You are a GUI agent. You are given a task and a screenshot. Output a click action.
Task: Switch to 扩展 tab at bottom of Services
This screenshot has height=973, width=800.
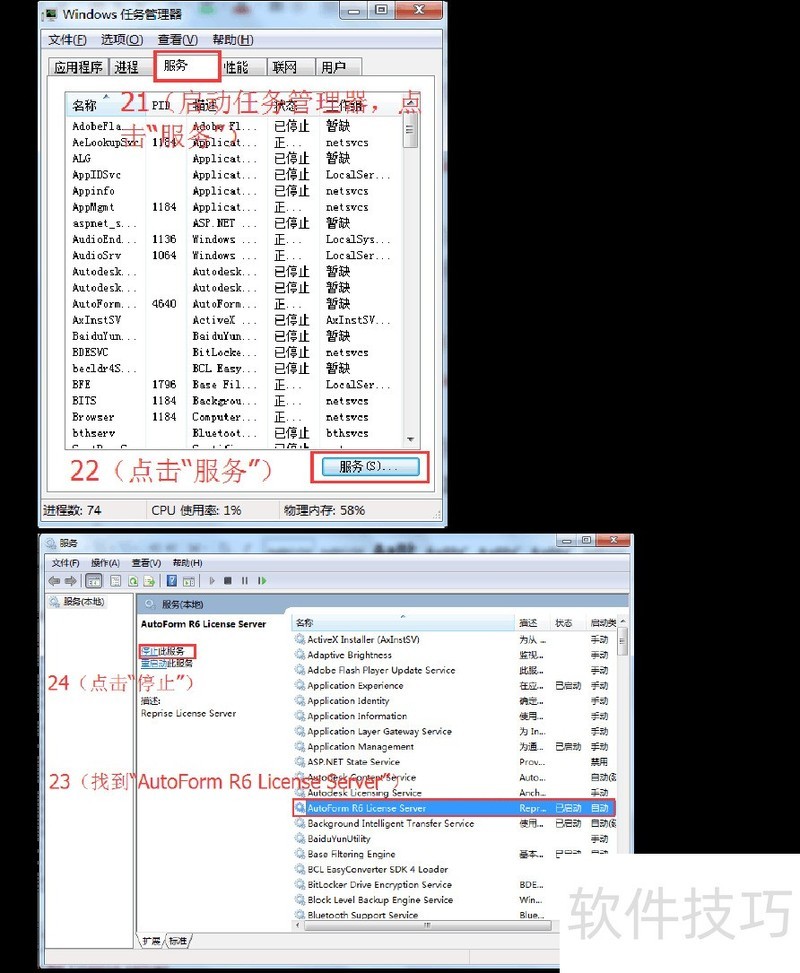(151, 941)
